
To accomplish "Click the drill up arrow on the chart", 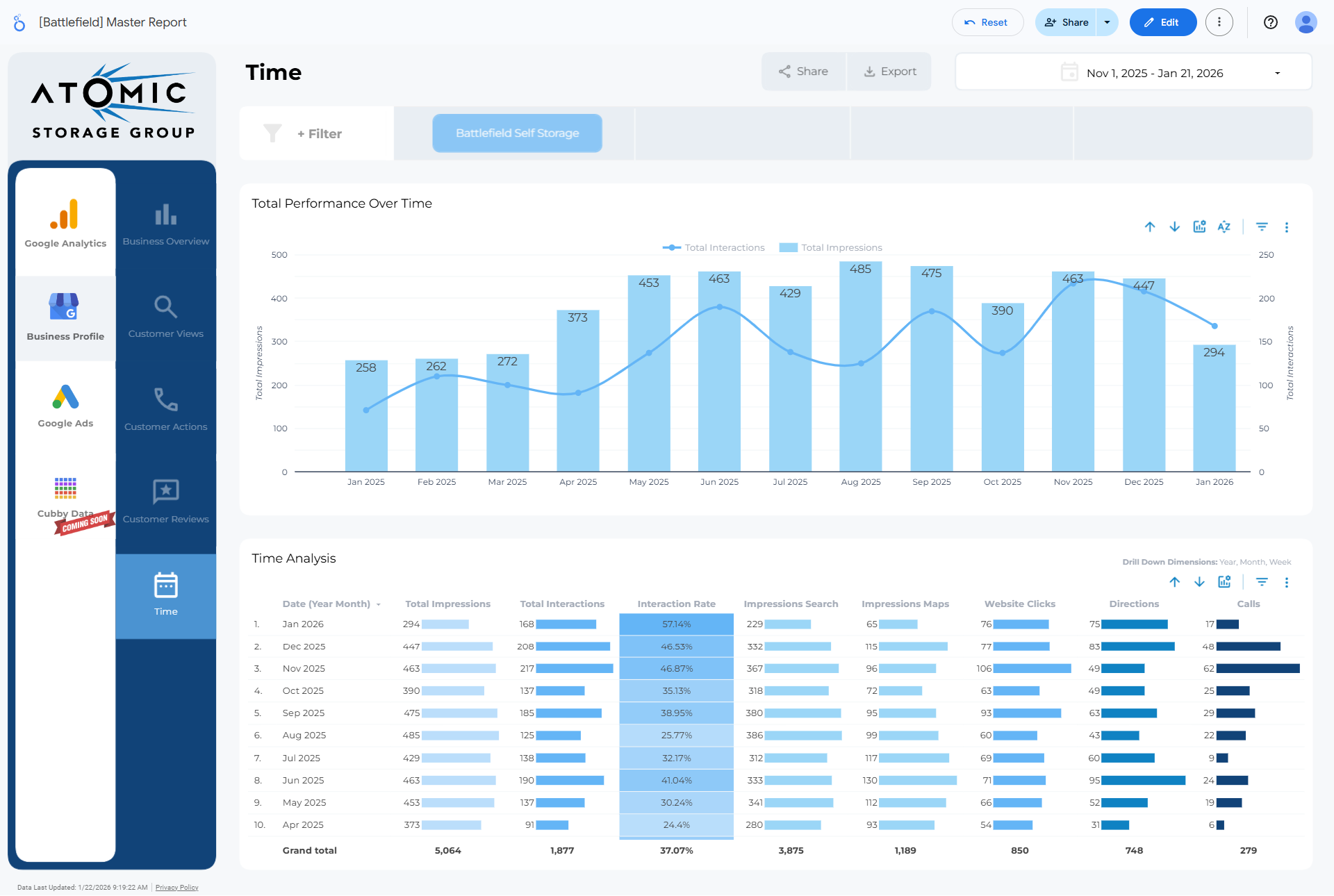I will 1150,227.
